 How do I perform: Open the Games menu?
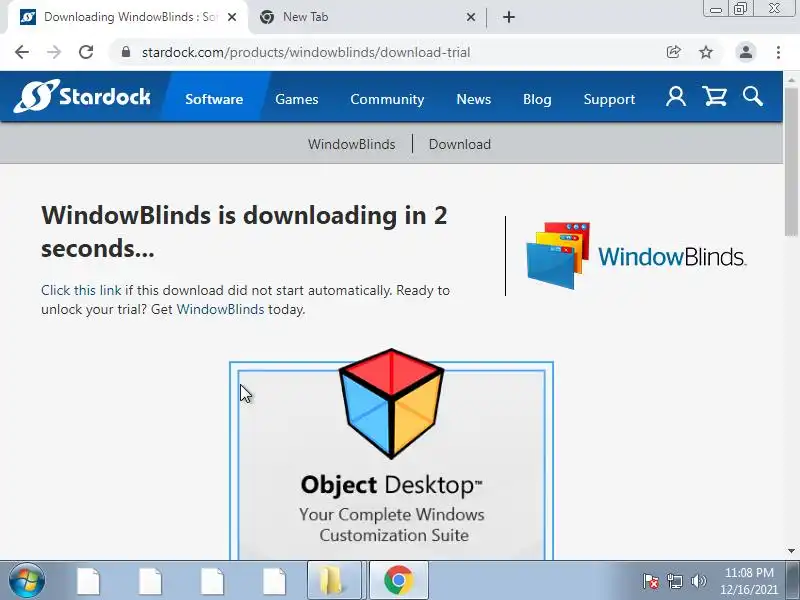click(296, 98)
